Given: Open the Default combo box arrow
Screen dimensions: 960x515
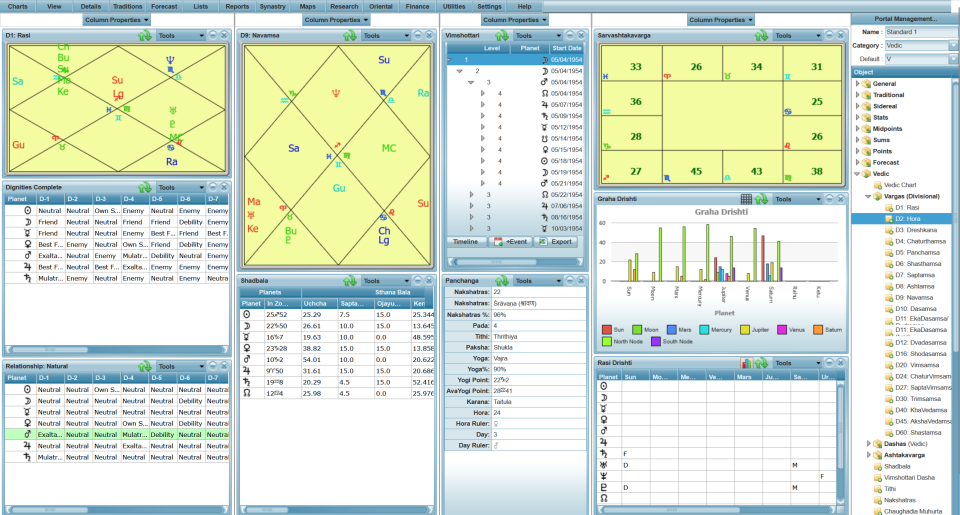Looking at the screenshot, I should [953, 59].
